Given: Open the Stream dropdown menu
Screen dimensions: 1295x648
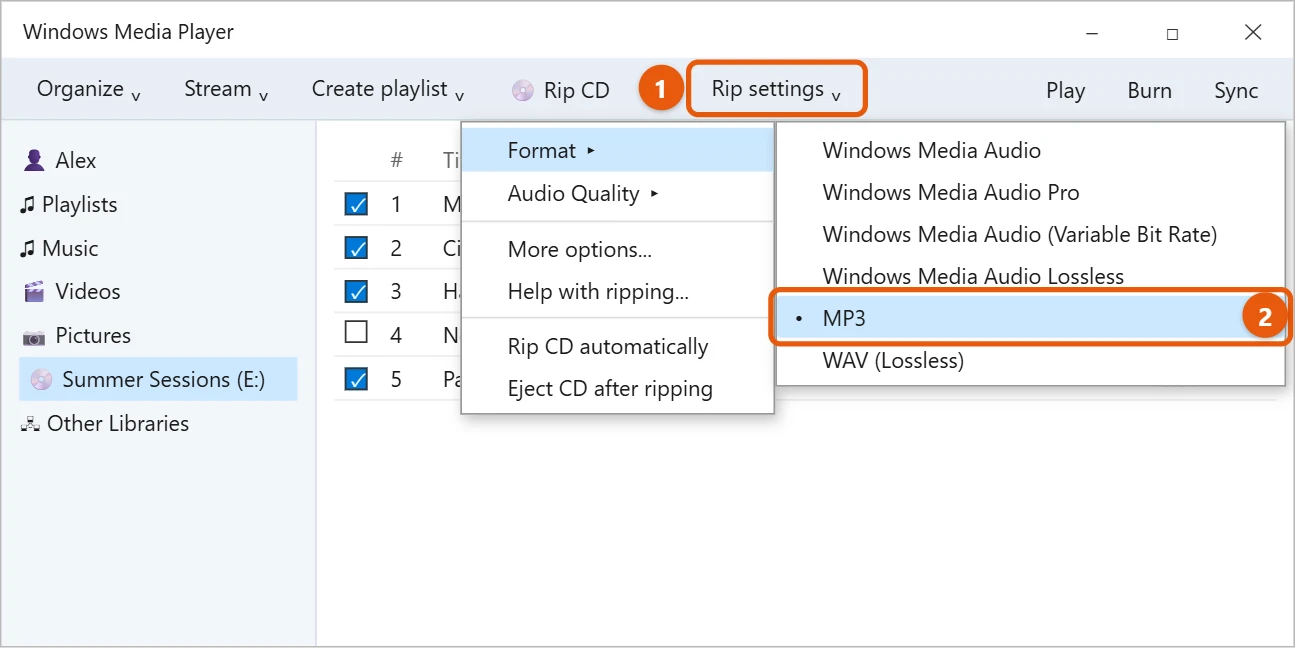Looking at the screenshot, I should coord(226,89).
